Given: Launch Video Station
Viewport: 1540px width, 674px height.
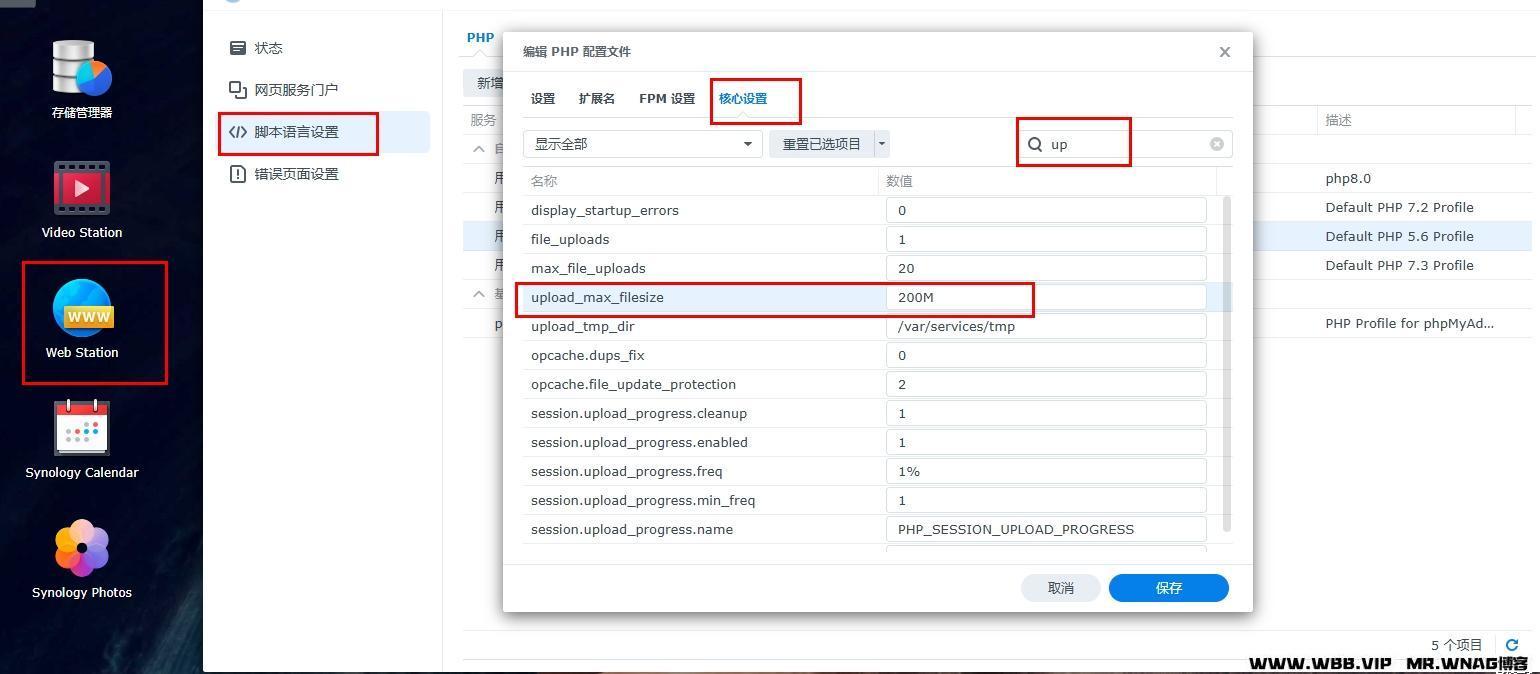Looking at the screenshot, I should (82, 200).
